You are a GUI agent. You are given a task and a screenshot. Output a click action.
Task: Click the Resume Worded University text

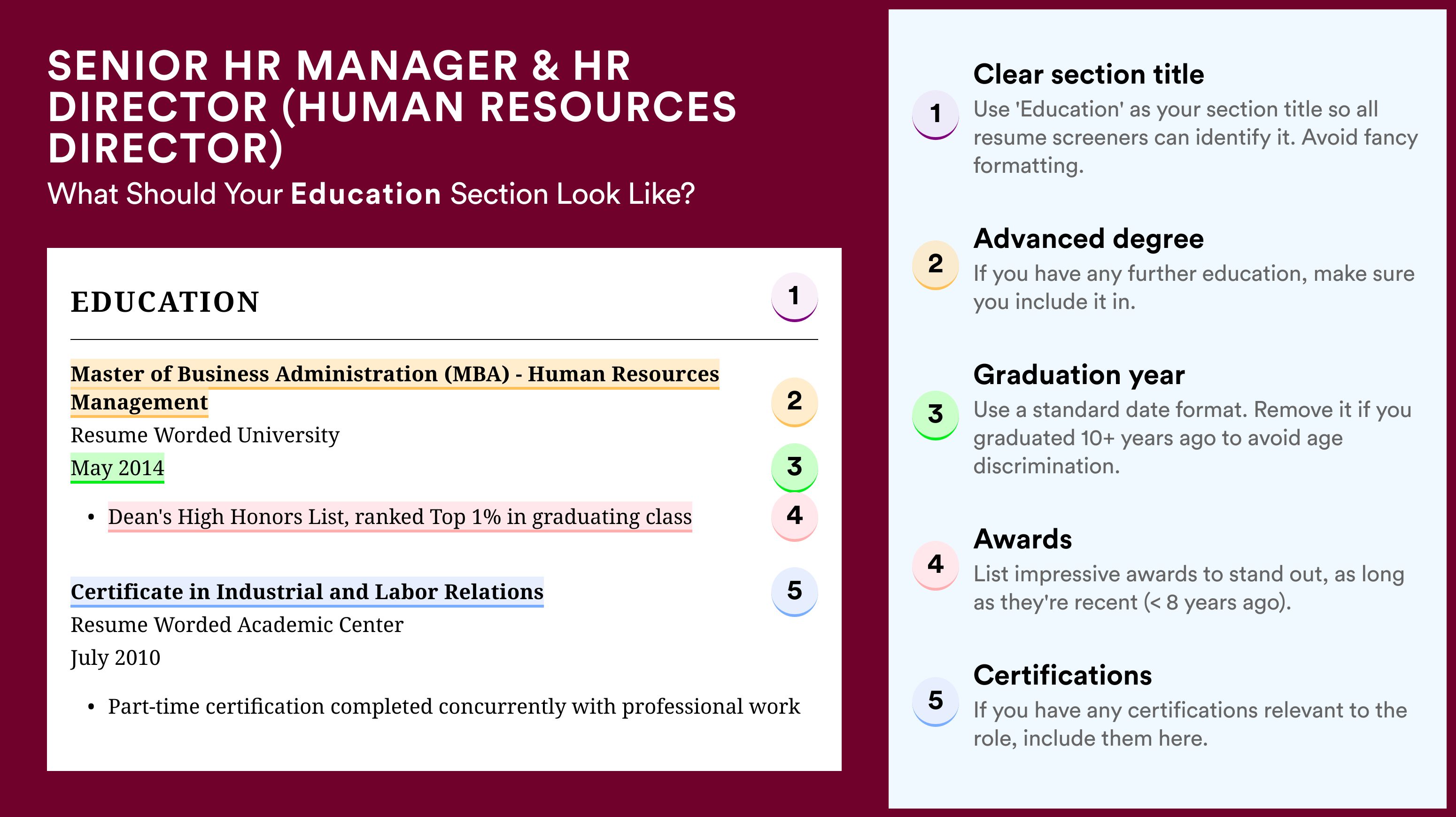point(205,435)
